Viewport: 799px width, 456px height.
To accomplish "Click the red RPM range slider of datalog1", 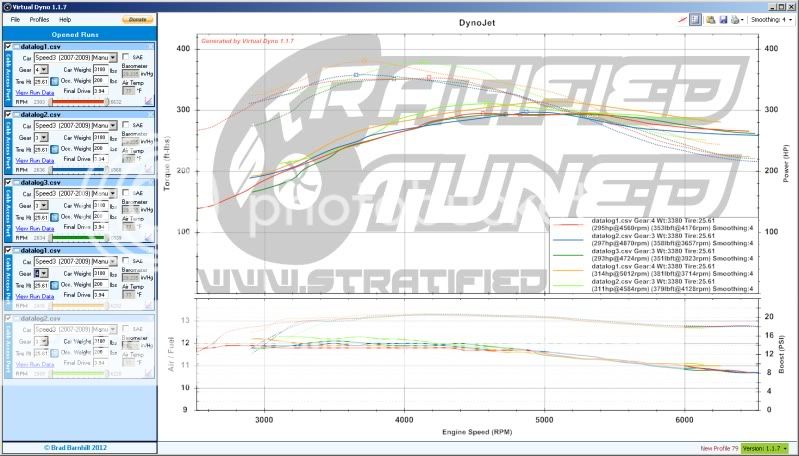I will pos(78,102).
